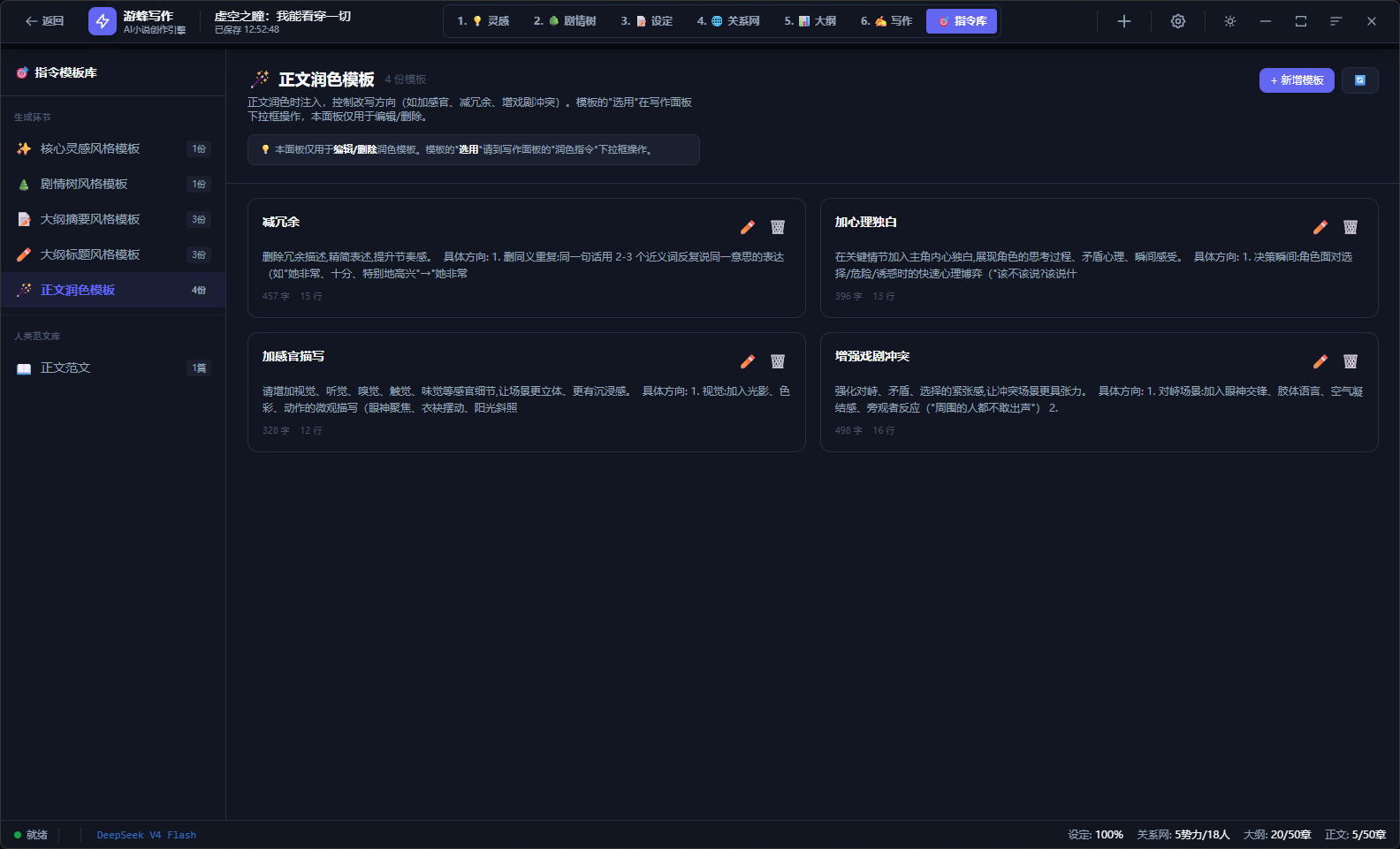Viewport: 1400px width, 849px height.
Task: Edit the 加感官描写 template with pencil icon
Action: coord(748,361)
